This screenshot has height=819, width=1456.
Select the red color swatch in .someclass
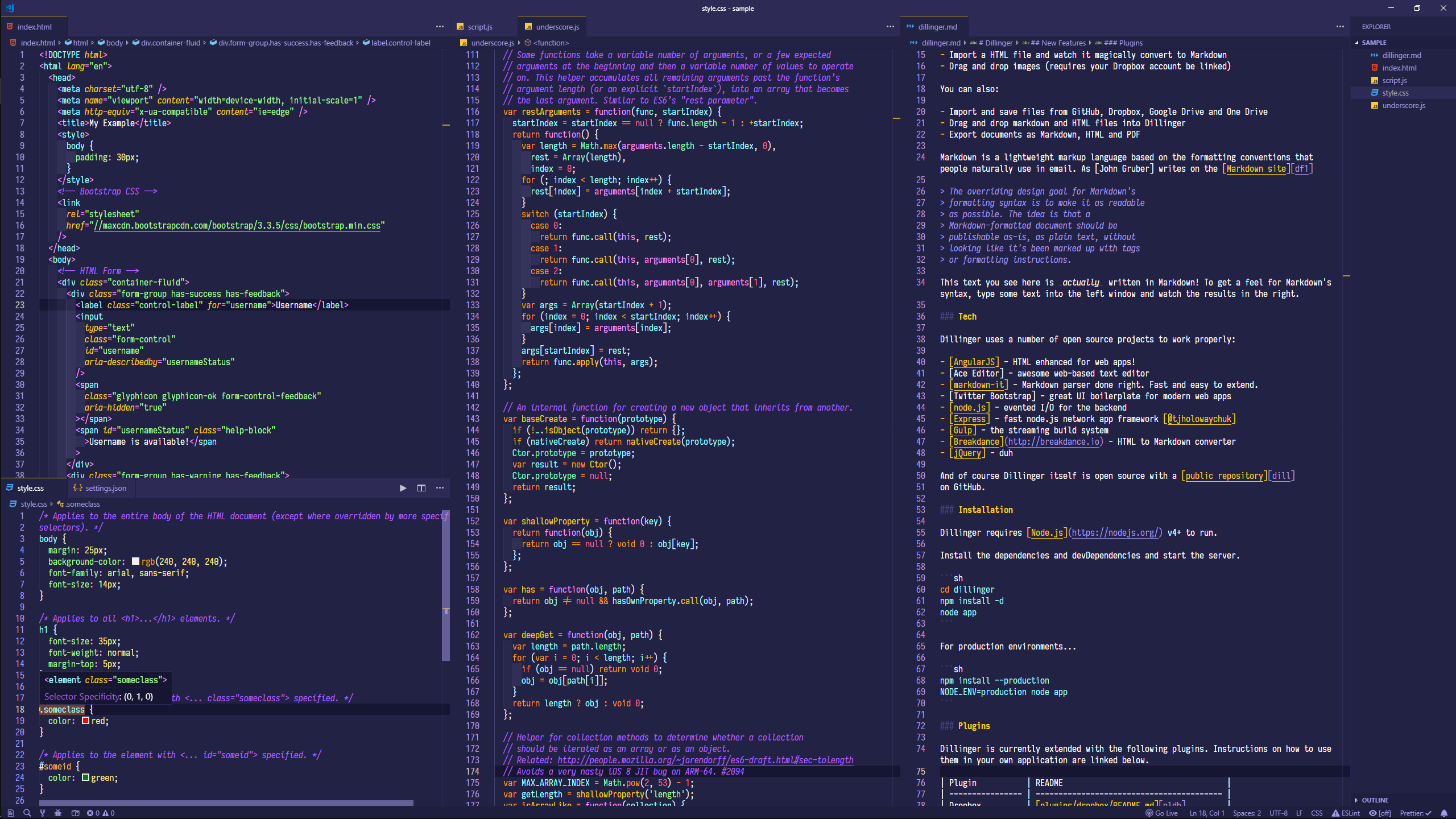(85, 721)
